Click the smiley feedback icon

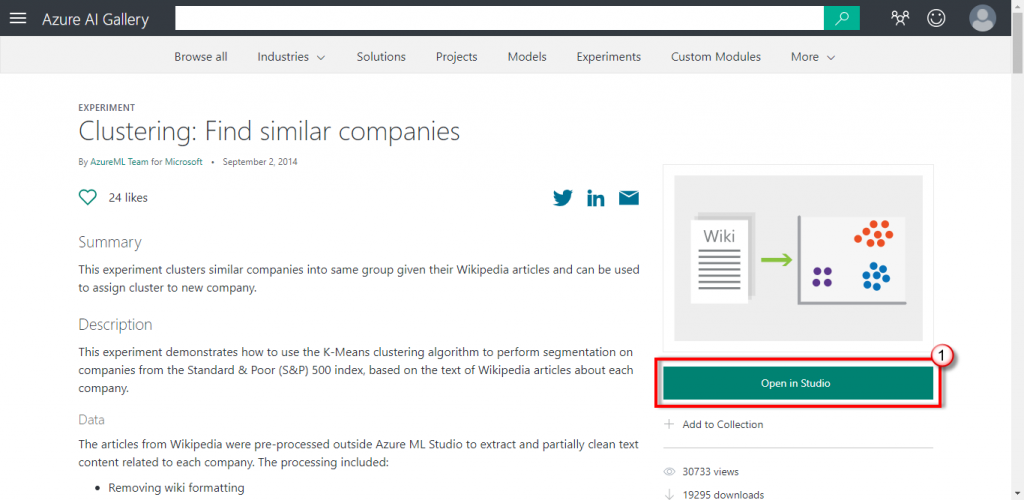[936, 18]
